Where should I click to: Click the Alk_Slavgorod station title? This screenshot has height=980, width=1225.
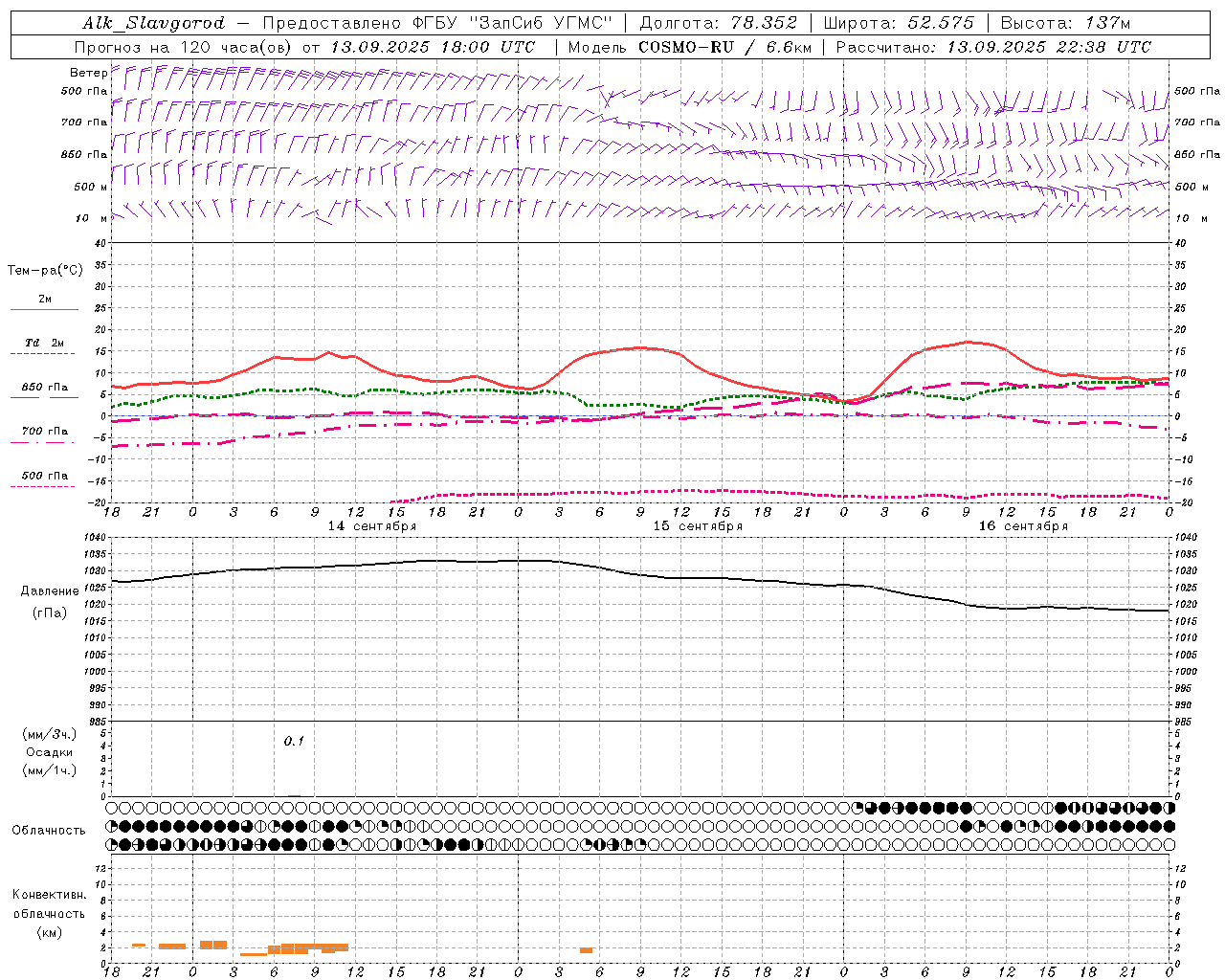pos(154,23)
